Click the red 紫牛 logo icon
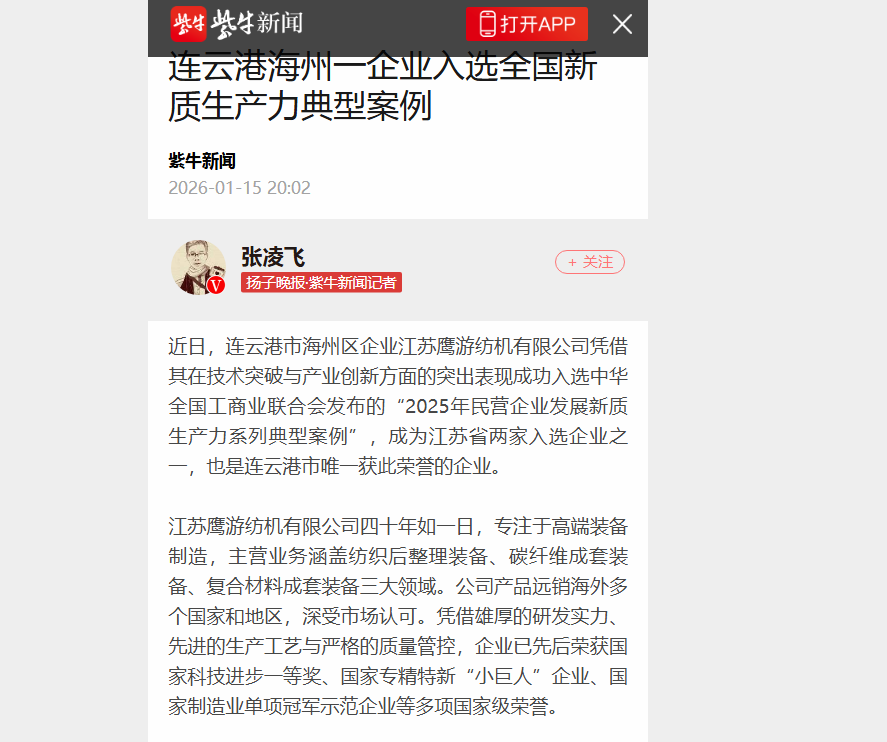 coord(188,24)
